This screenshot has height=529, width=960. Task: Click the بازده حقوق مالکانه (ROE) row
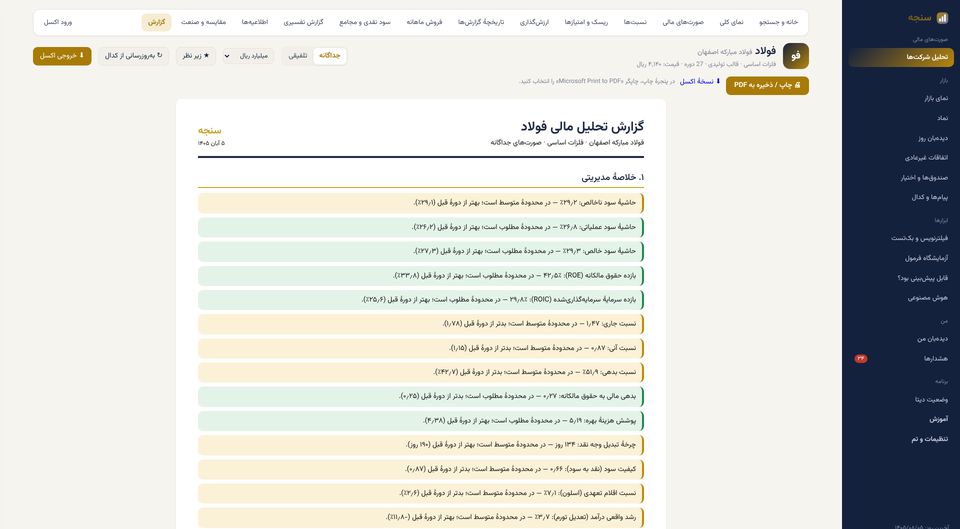421,276
